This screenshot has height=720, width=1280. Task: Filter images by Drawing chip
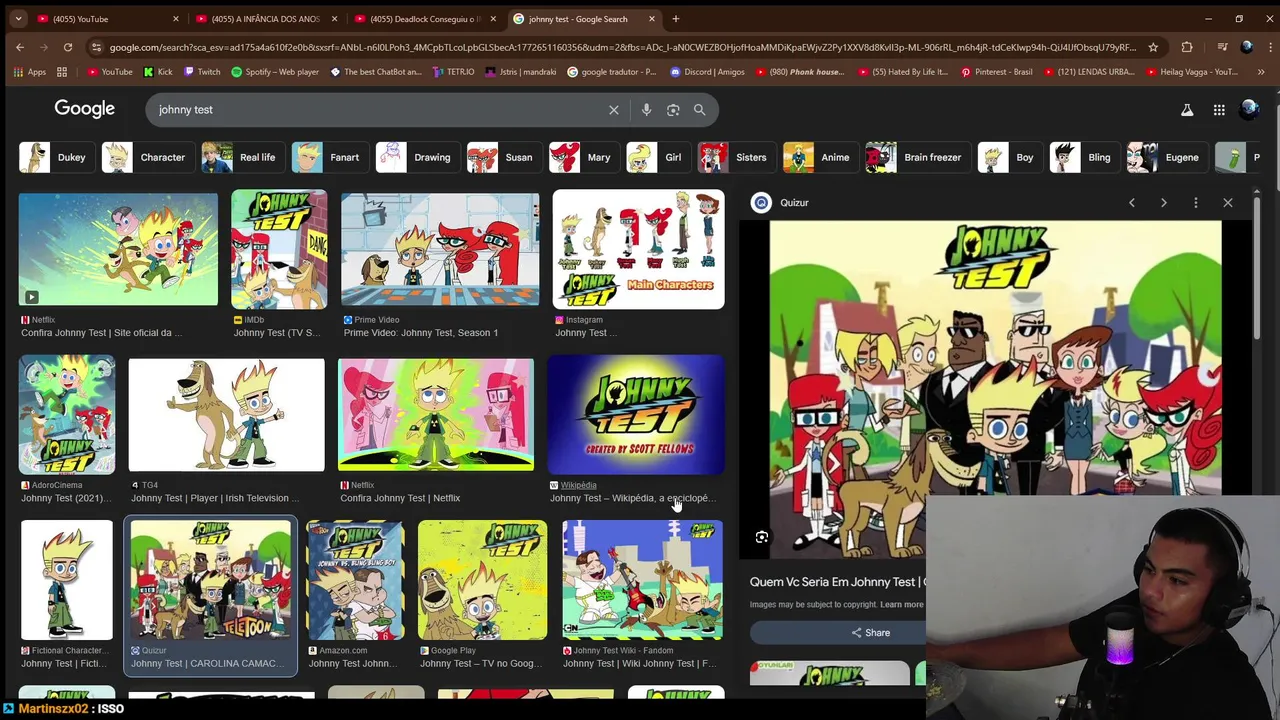418,157
